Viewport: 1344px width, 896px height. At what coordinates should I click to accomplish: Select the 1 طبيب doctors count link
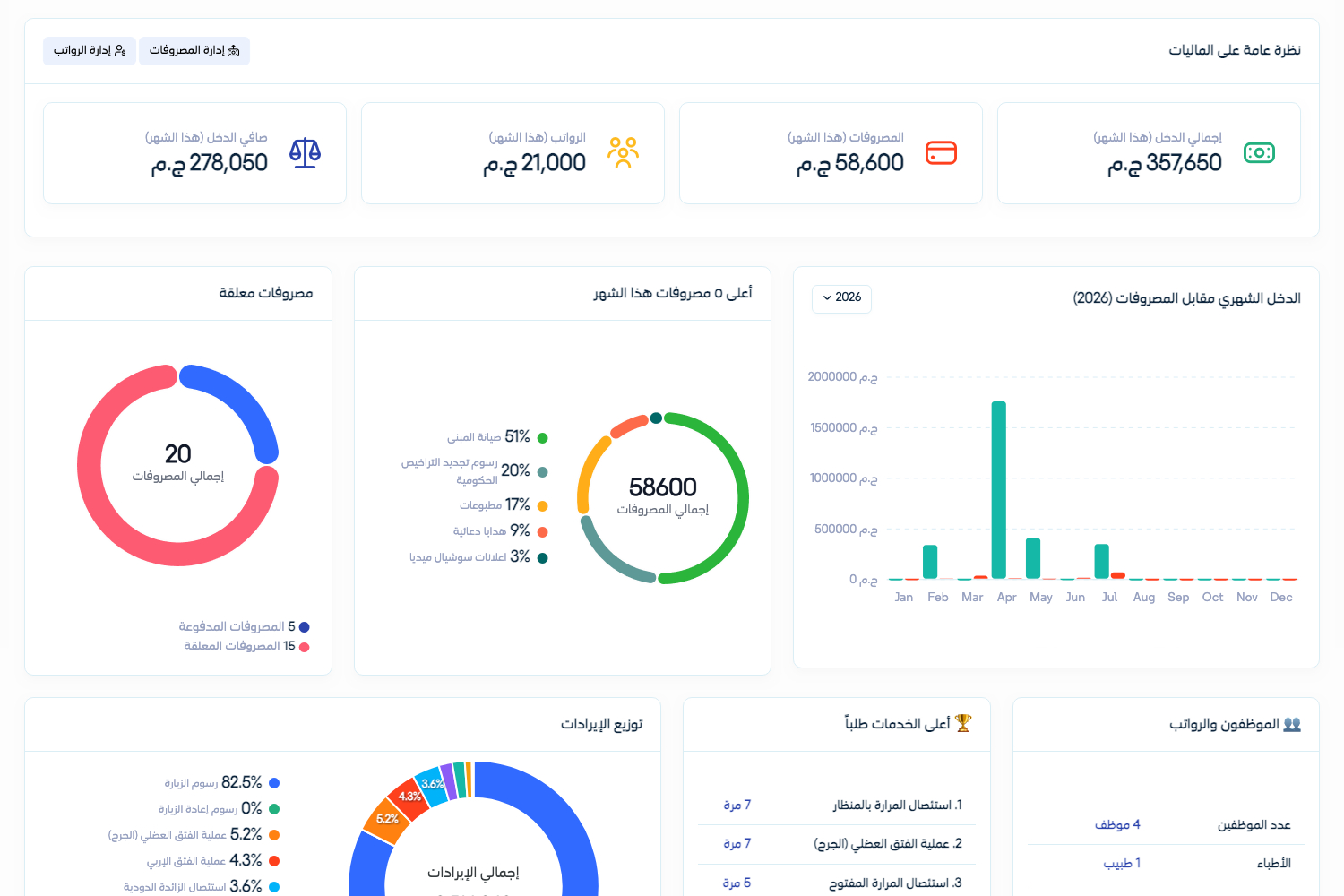[x=1122, y=864]
